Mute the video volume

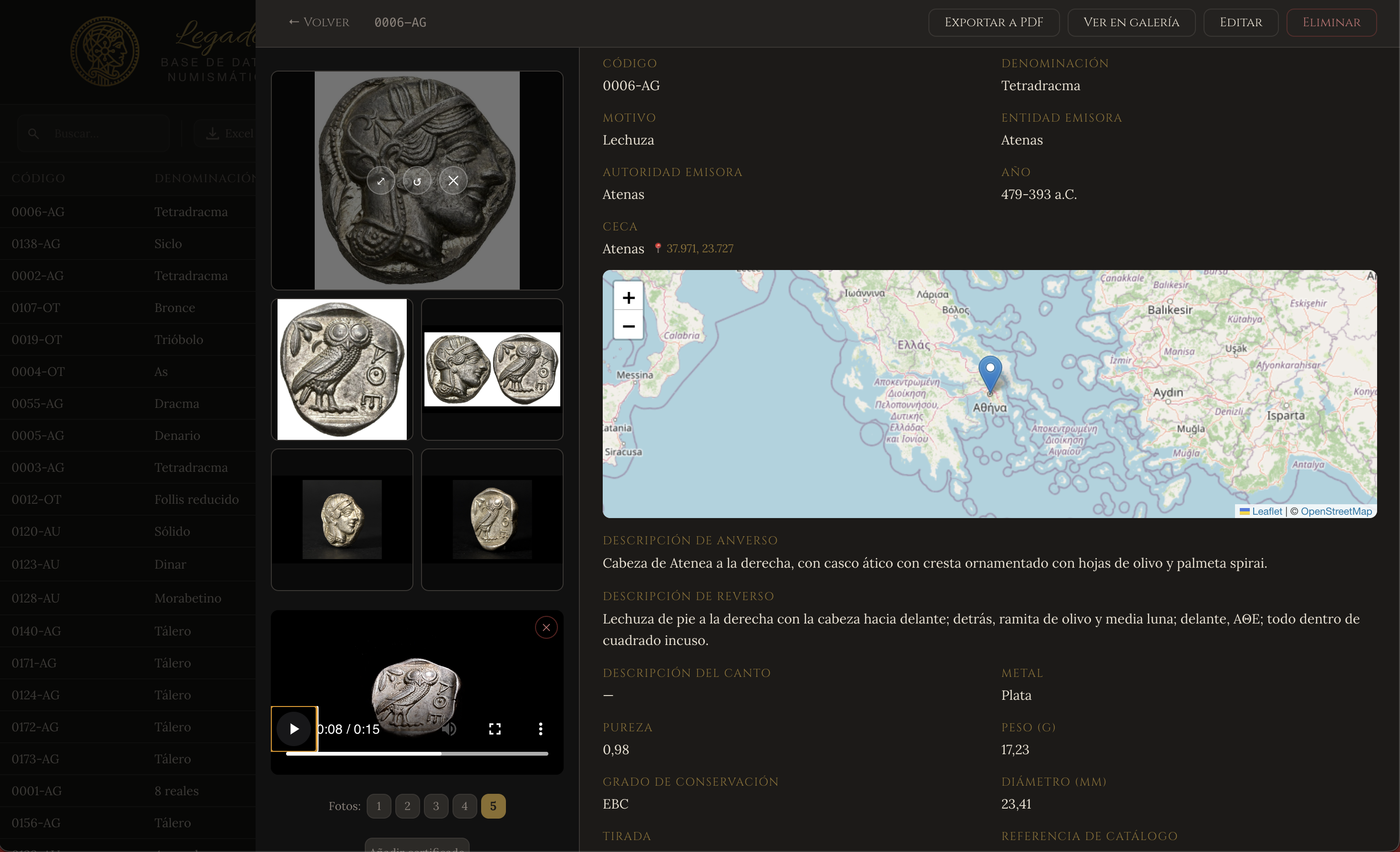point(450,728)
